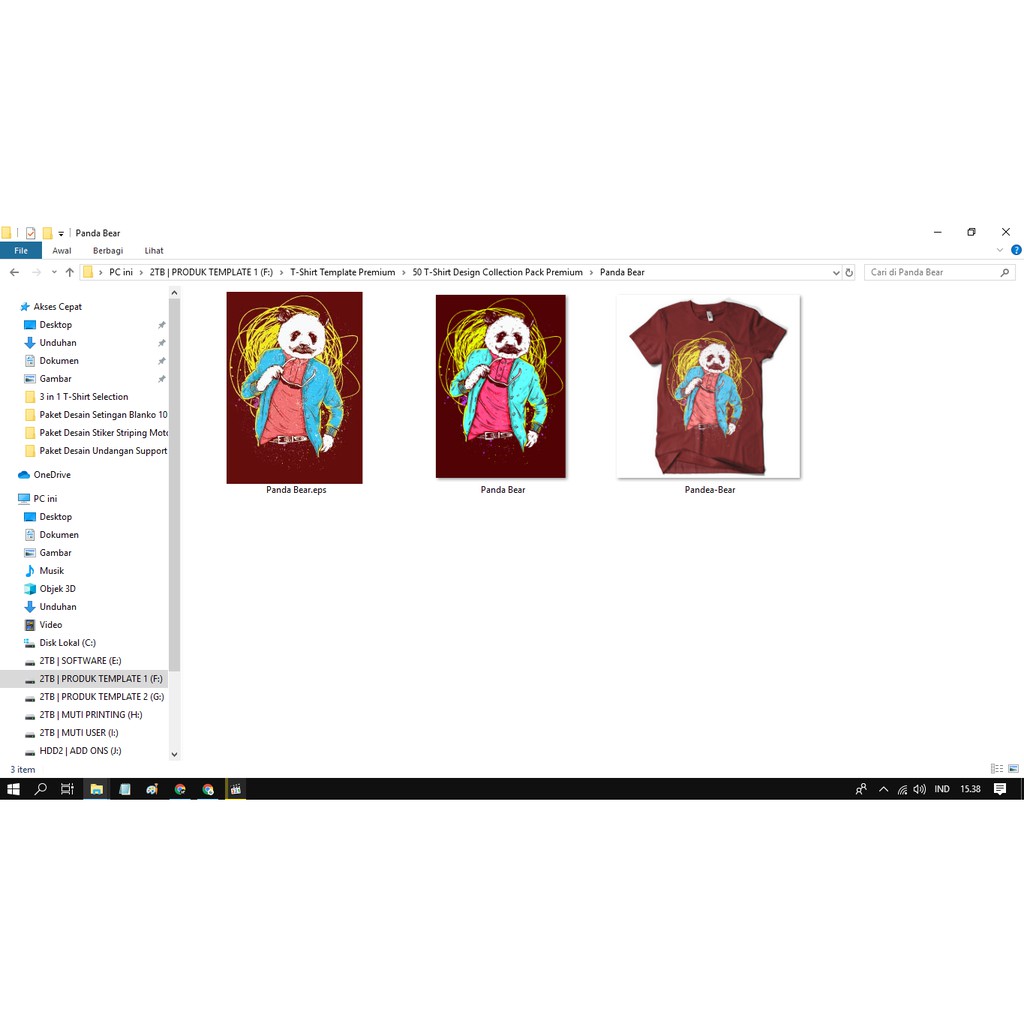
Task: Open Unduhan under Akses Cepat
Action: tap(57, 343)
